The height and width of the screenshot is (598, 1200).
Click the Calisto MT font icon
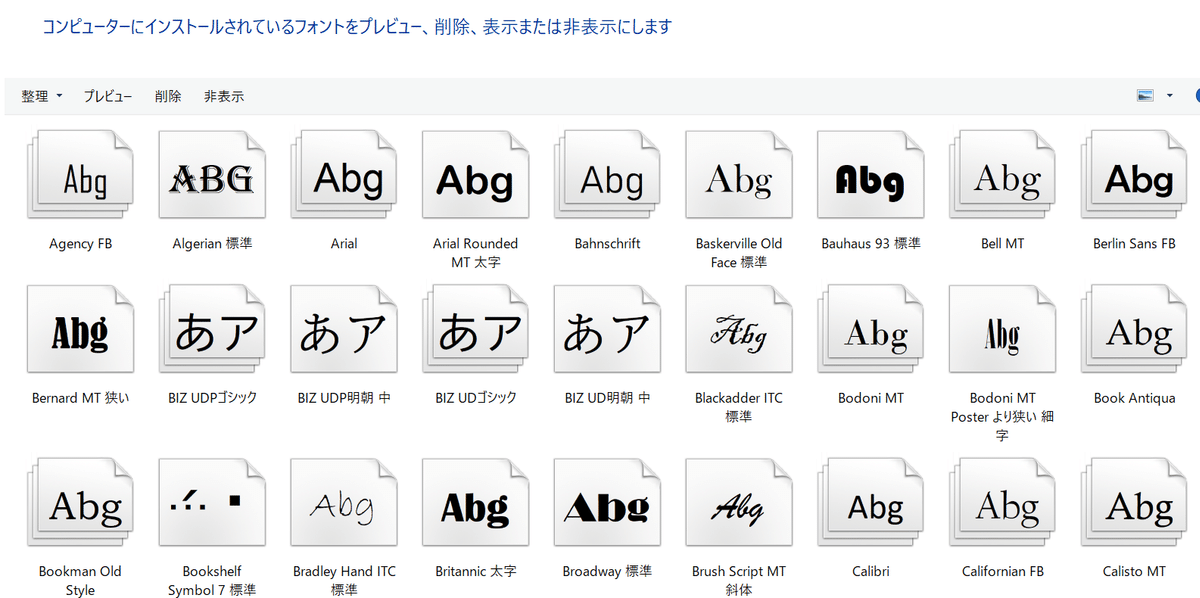1134,503
